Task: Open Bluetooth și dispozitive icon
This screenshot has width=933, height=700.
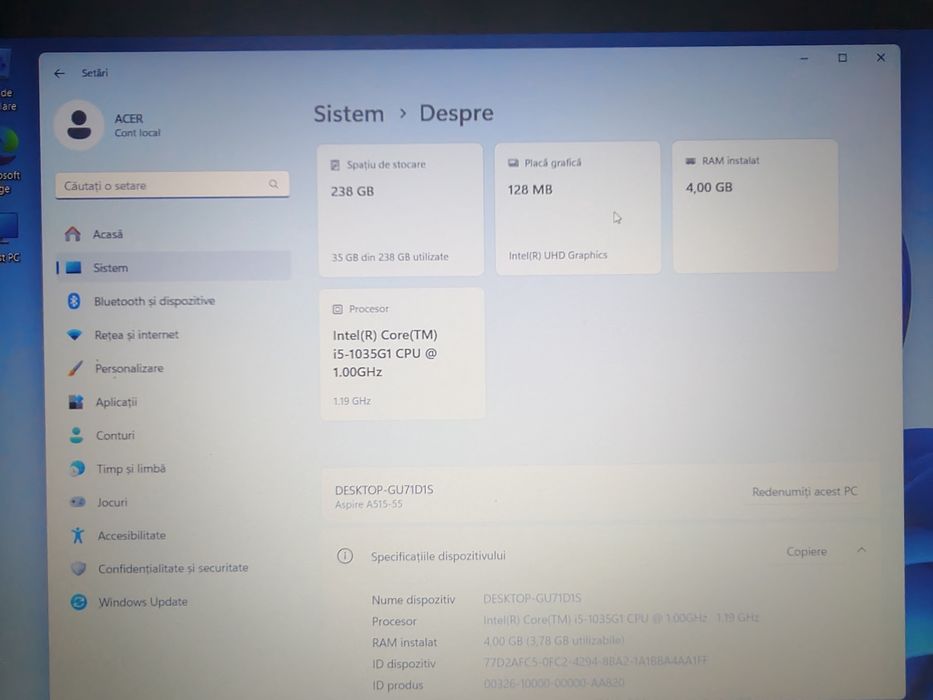Action: (x=74, y=301)
